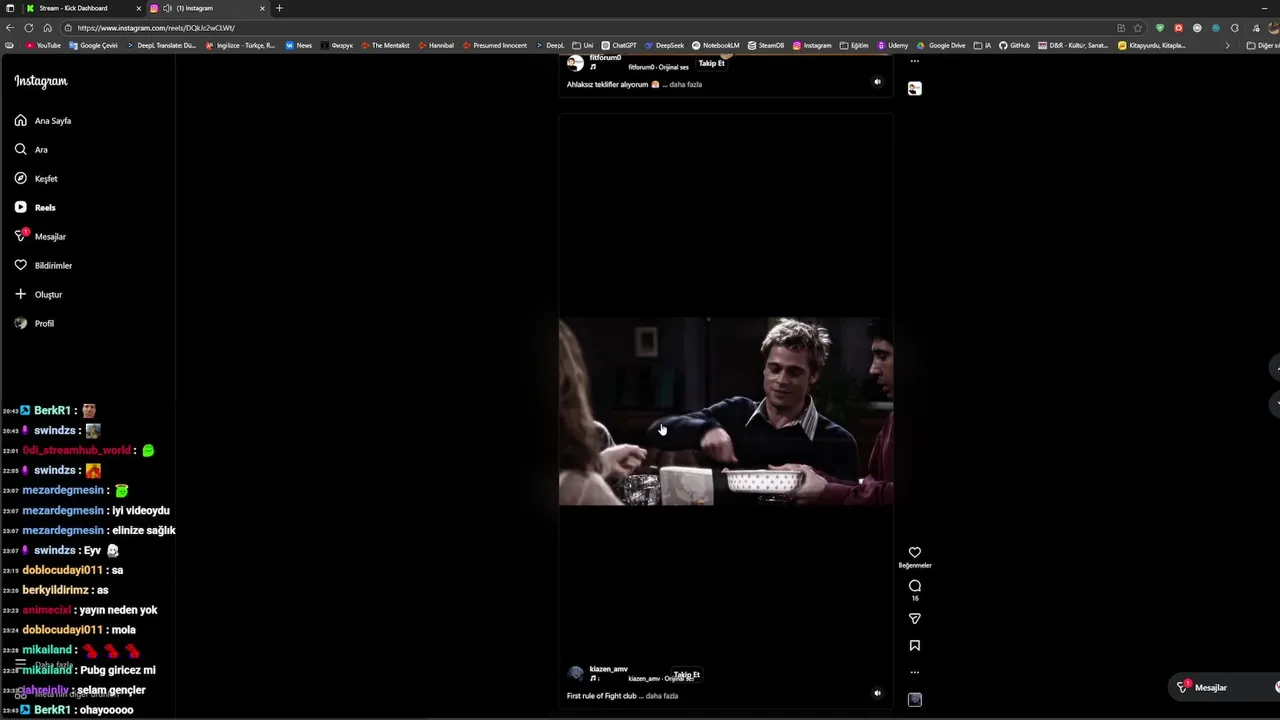Open Google Drive bookmark
1280x720 pixels.
[941, 45]
